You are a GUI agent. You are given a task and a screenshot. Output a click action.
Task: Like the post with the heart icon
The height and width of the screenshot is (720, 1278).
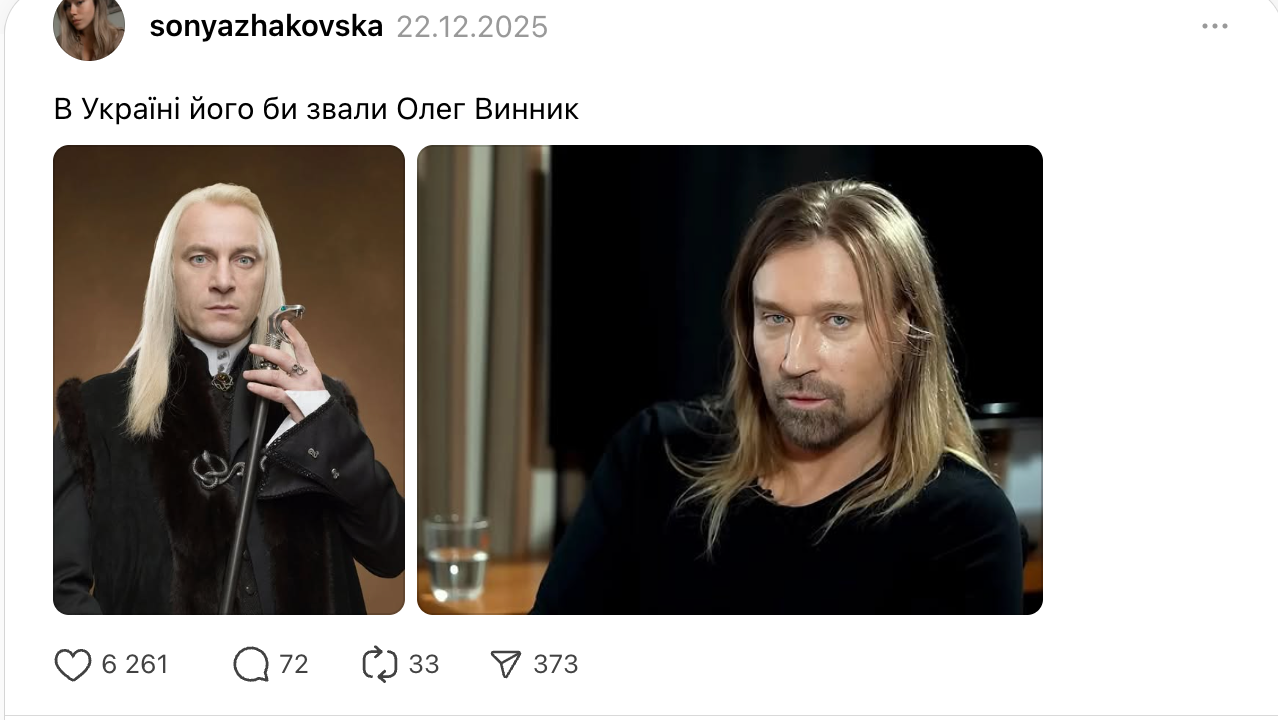[72, 665]
